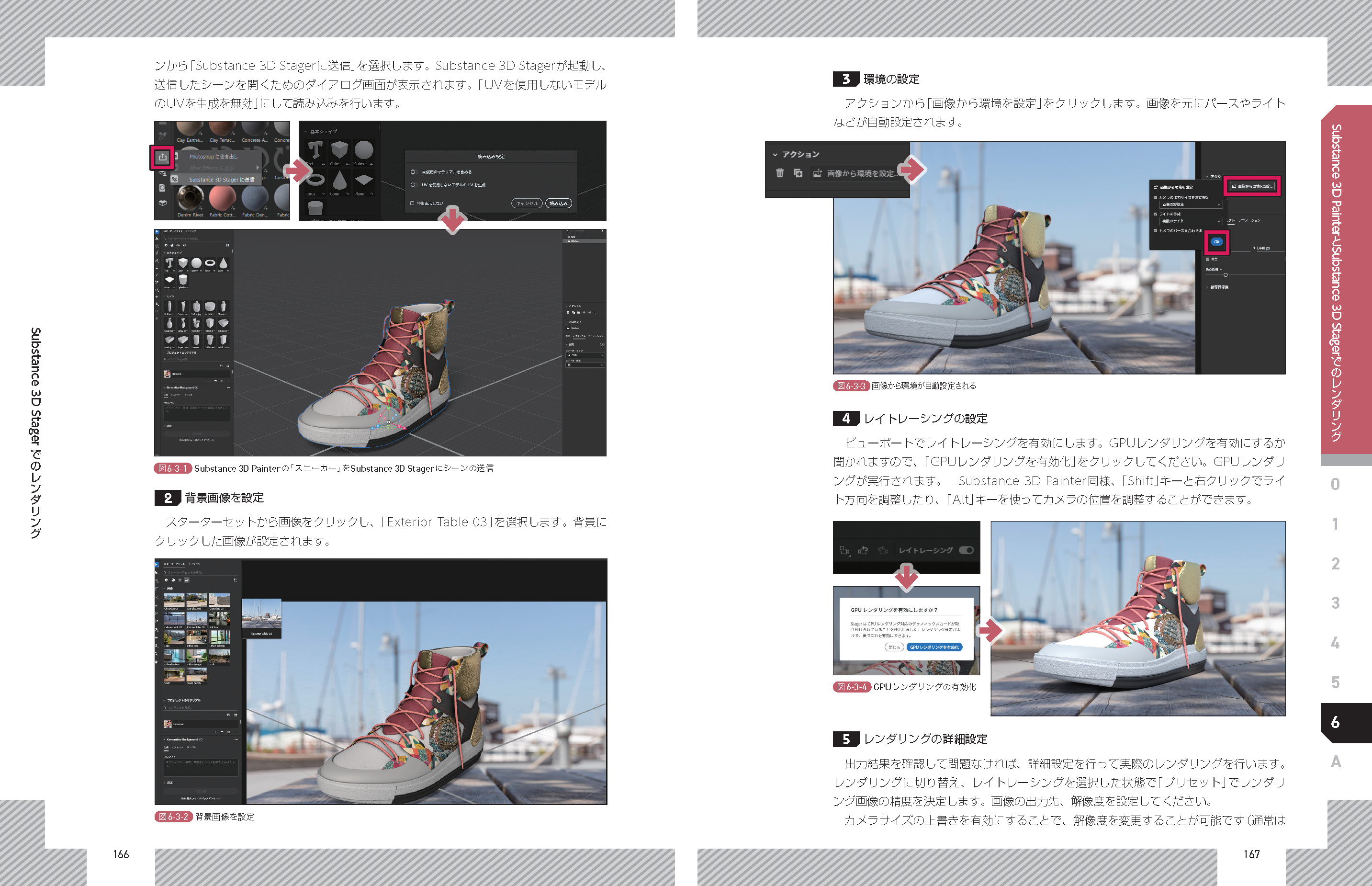Click the 図6-3-4 figure caption label

[852, 687]
